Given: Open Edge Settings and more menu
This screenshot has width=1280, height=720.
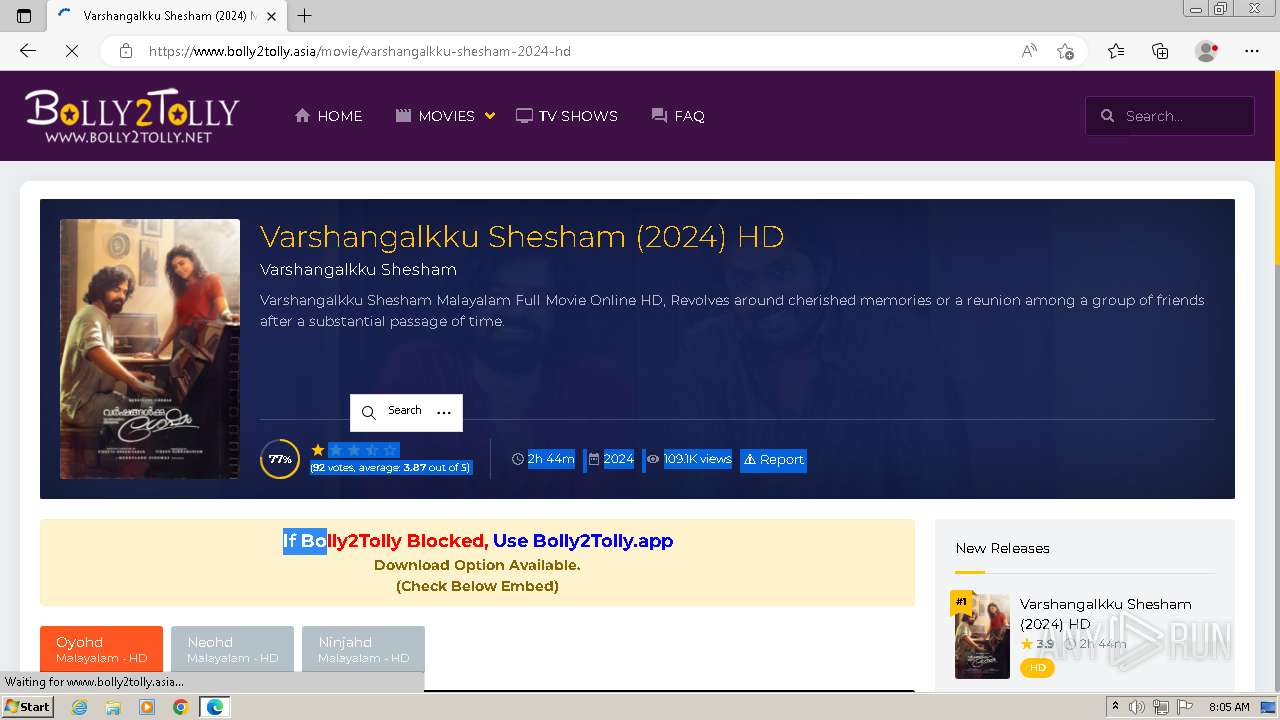Looking at the screenshot, I should point(1252,51).
